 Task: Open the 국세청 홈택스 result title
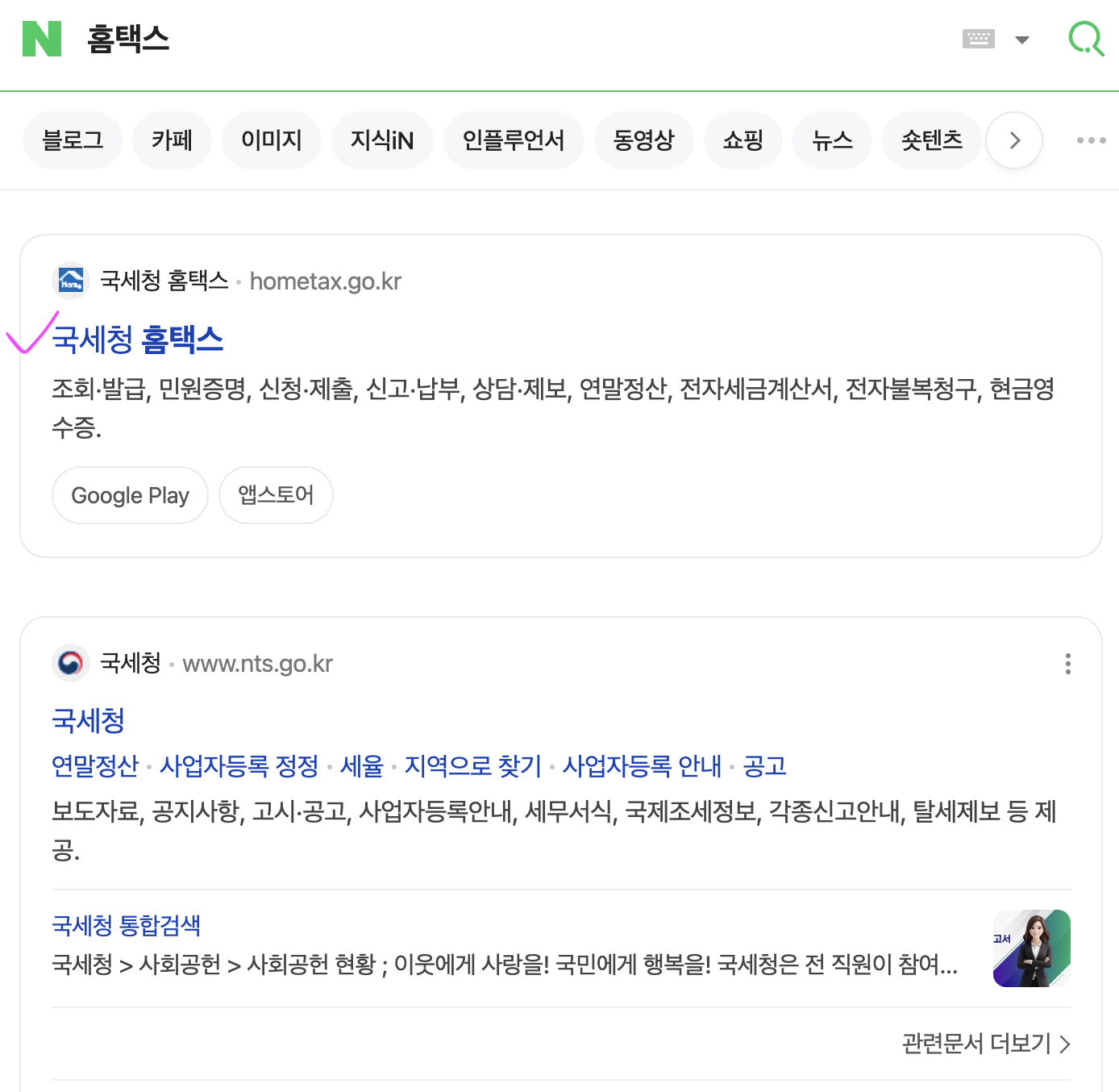tap(138, 340)
